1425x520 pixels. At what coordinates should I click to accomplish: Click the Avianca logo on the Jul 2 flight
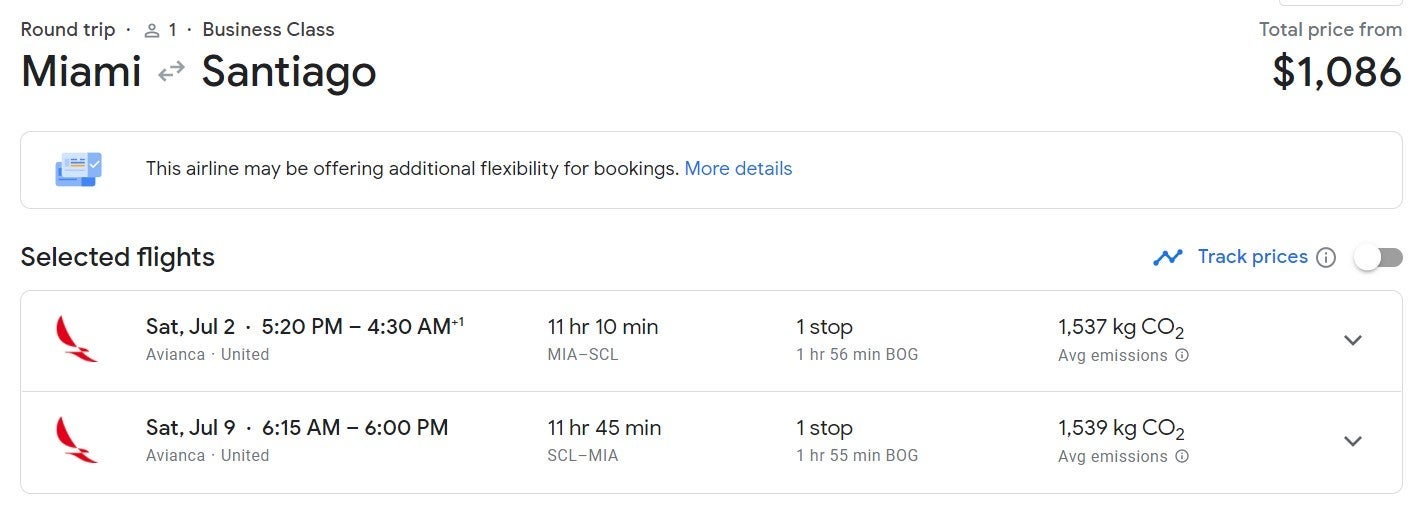pyautogui.click(x=77, y=338)
